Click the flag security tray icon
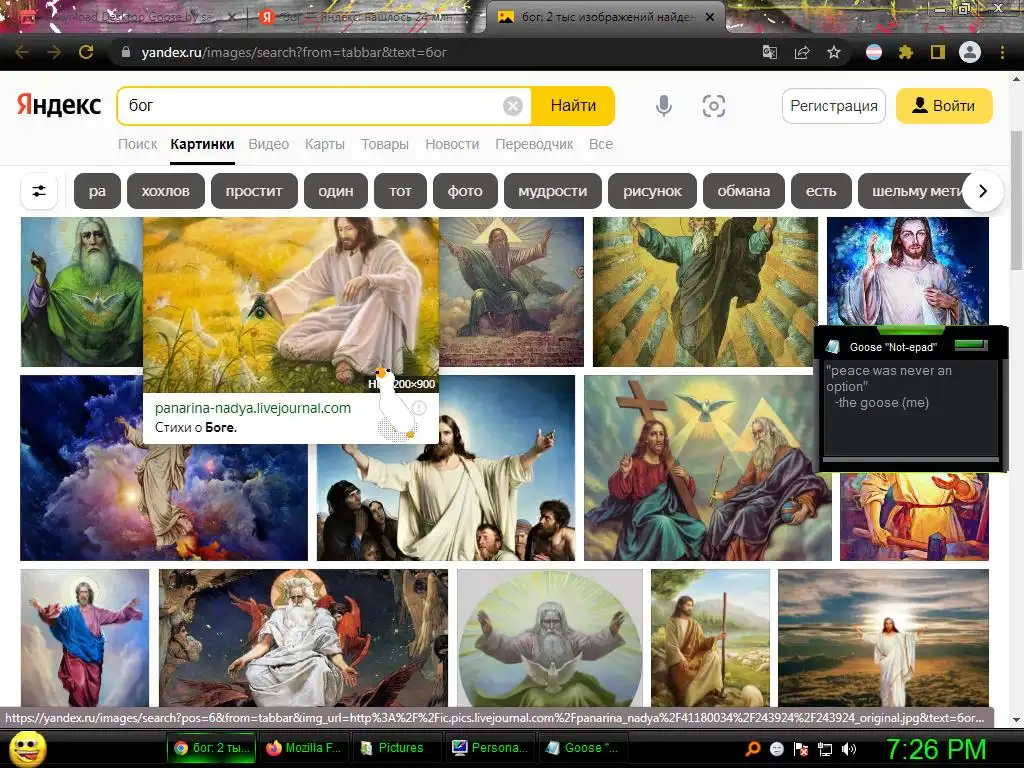Image resolution: width=1024 pixels, height=768 pixels. click(801, 748)
